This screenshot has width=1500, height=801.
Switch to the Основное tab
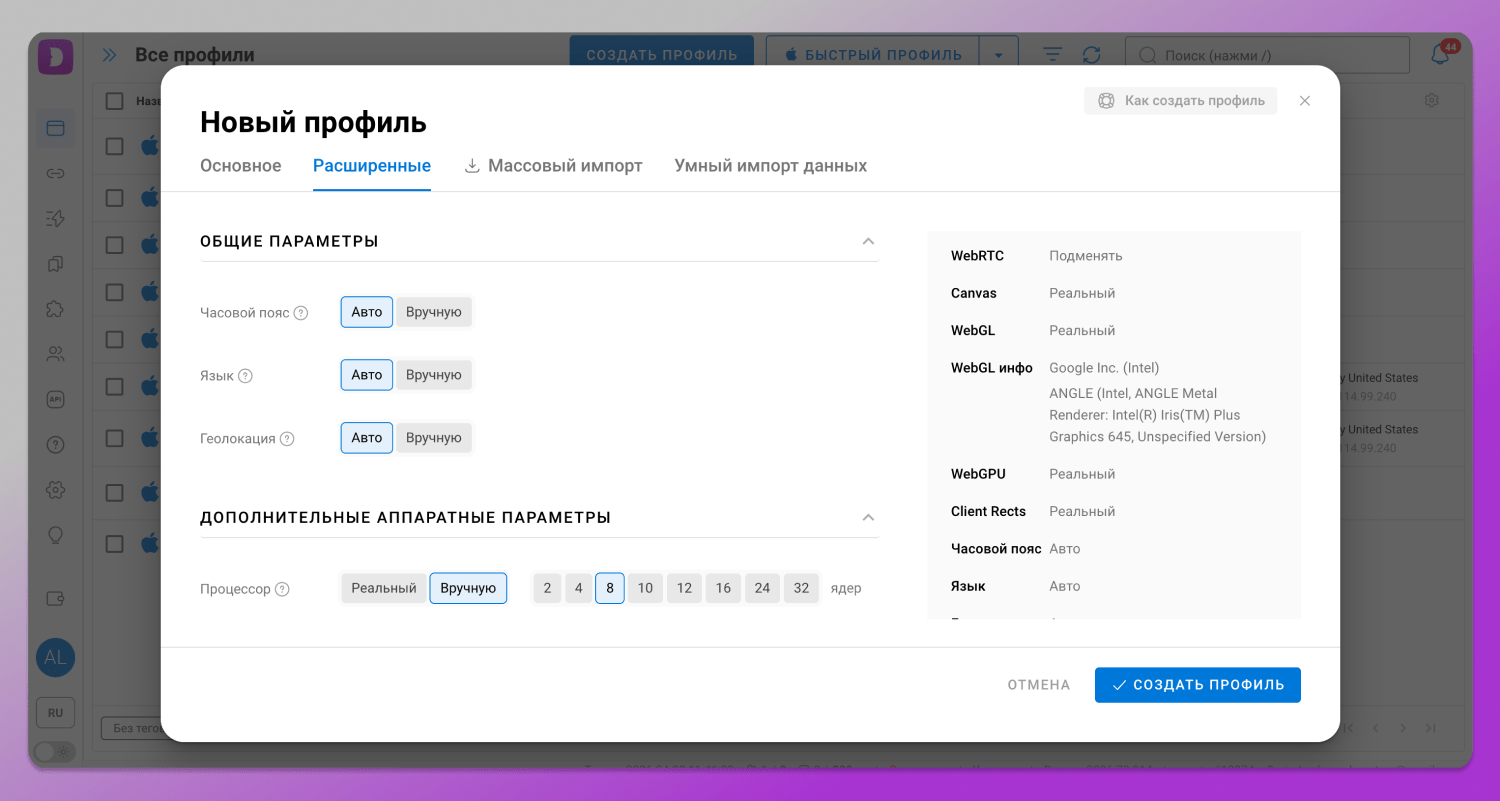tap(240, 165)
